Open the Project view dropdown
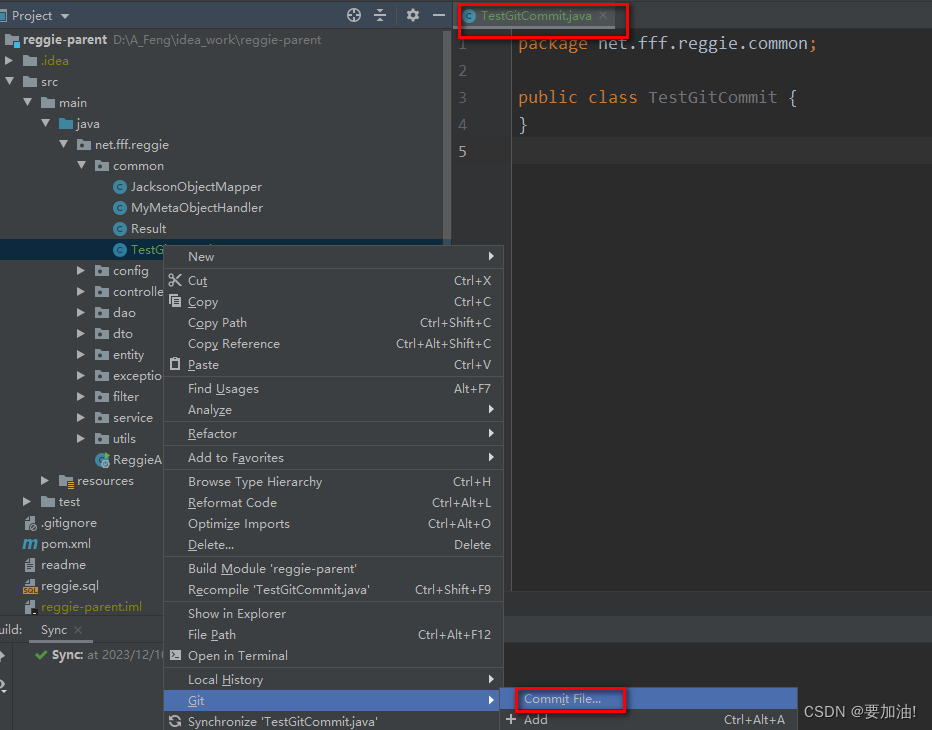932x730 pixels. point(65,16)
